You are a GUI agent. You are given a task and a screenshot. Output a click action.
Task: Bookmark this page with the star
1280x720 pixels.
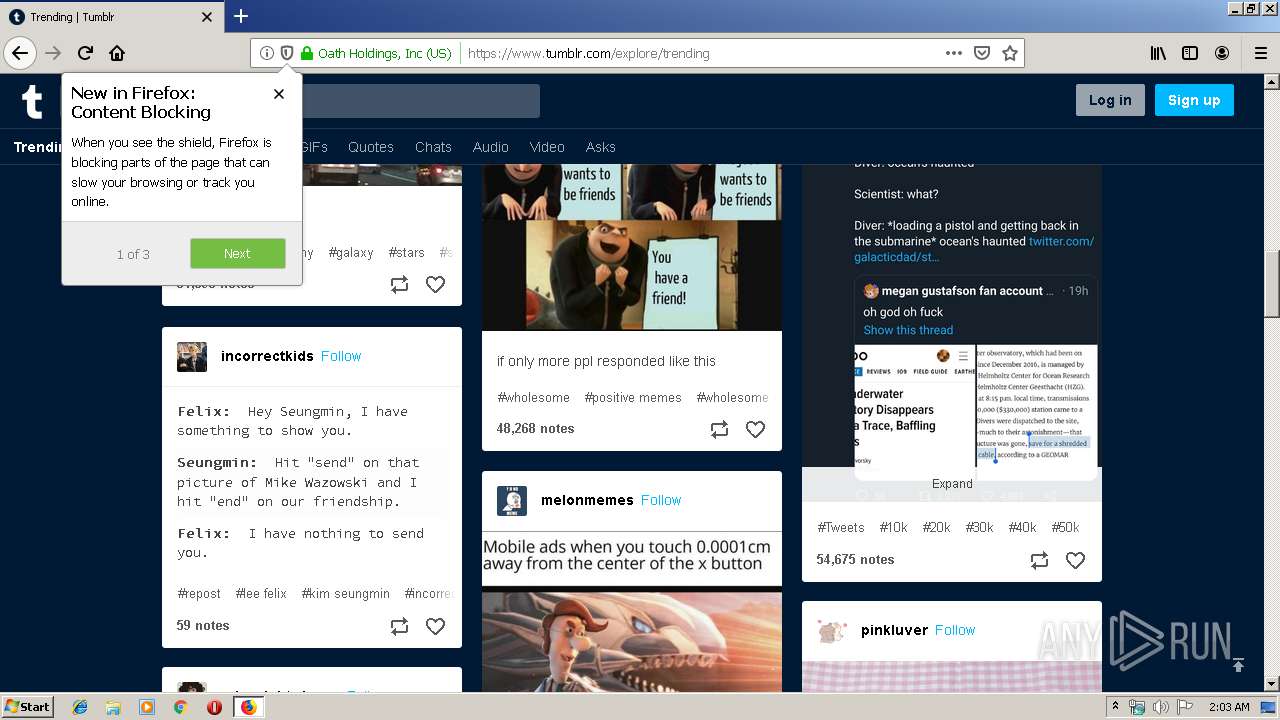(x=1010, y=53)
